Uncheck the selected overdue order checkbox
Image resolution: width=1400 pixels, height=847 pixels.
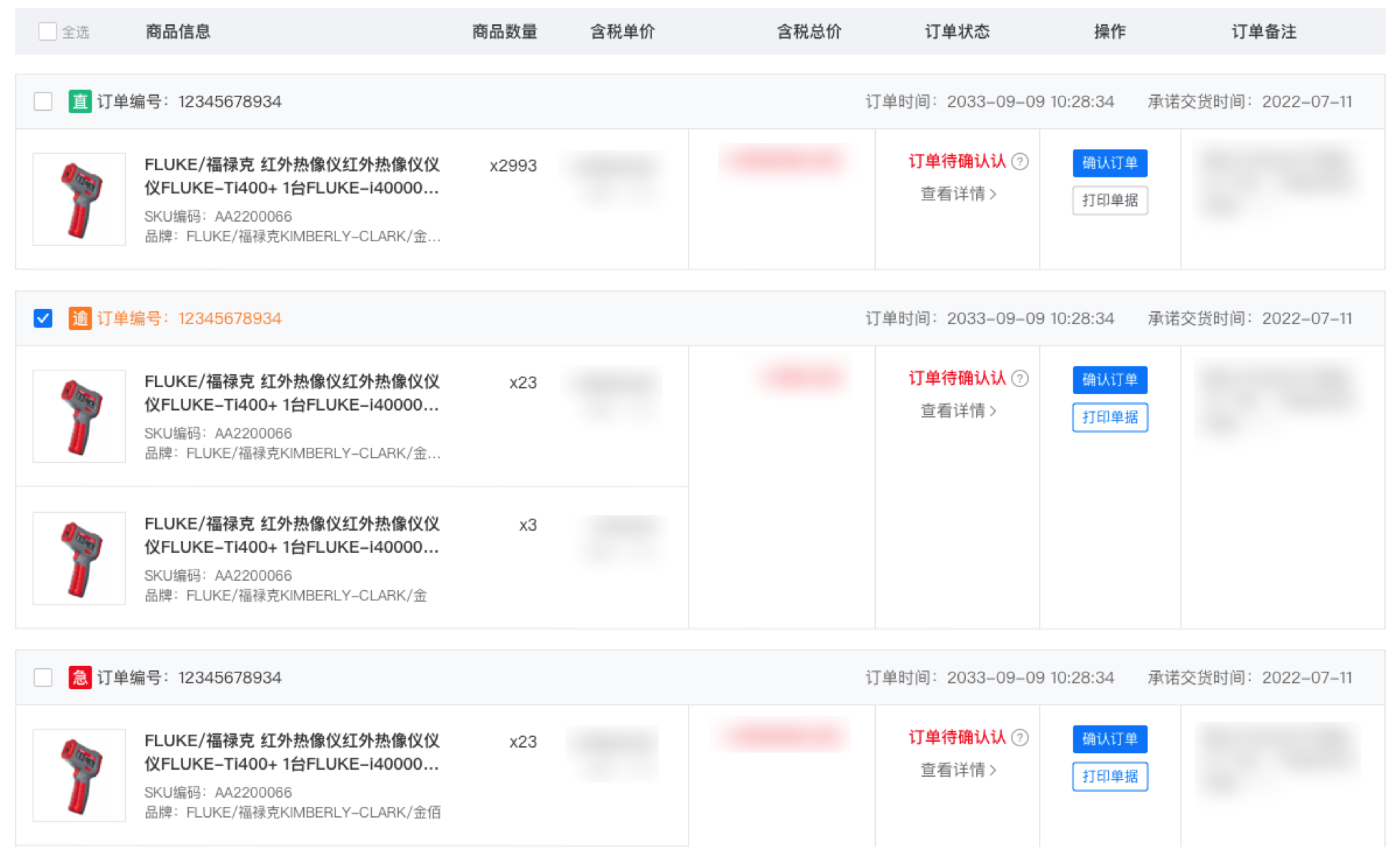pyautogui.click(x=43, y=318)
